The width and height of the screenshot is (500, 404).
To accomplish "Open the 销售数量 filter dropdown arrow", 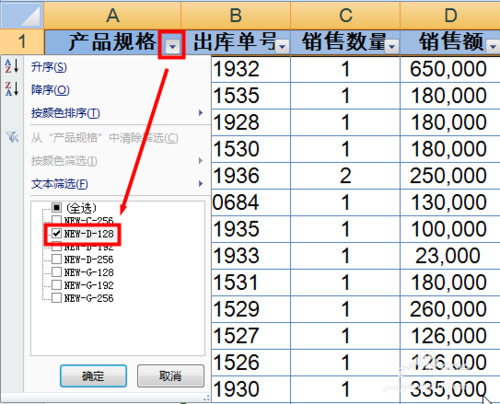I will tap(392, 47).
